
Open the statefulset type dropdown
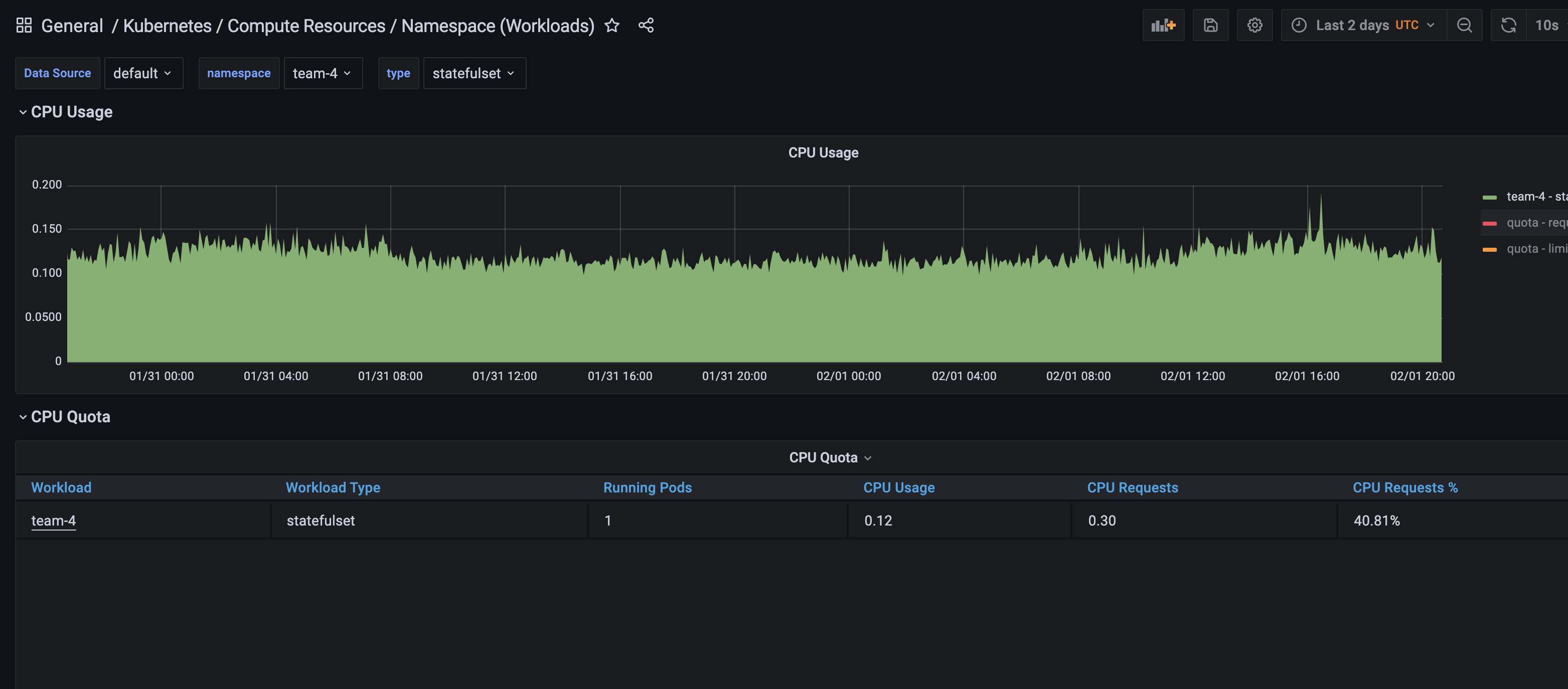[x=474, y=73]
